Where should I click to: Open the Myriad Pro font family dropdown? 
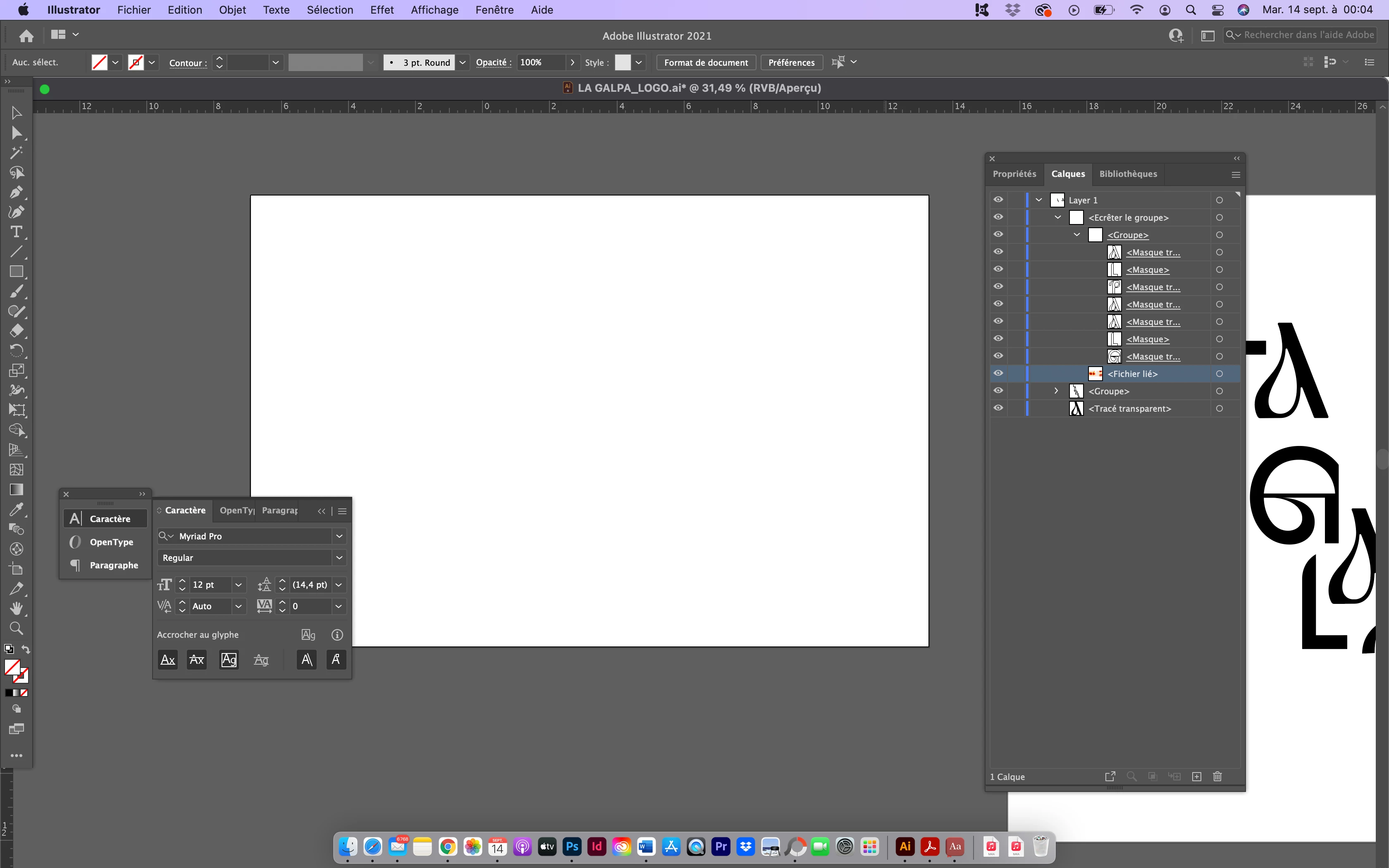click(339, 536)
